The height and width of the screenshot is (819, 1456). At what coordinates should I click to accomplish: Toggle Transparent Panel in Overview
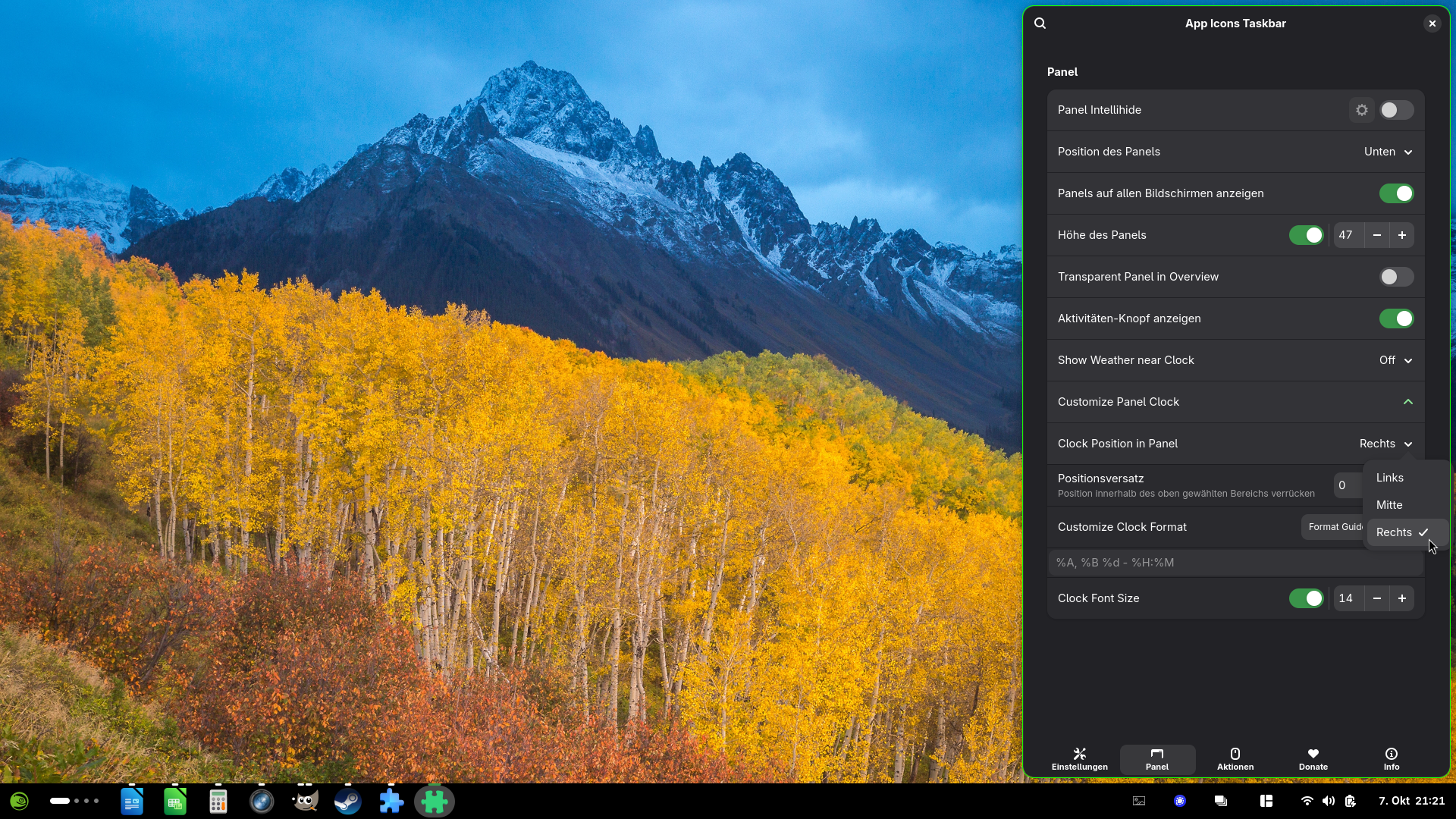click(x=1396, y=277)
